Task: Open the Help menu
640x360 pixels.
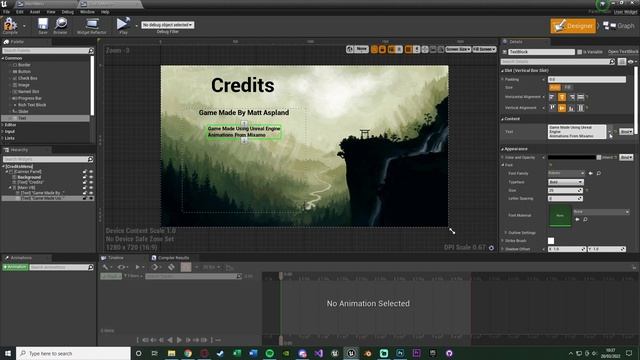Action: tap(105, 12)
